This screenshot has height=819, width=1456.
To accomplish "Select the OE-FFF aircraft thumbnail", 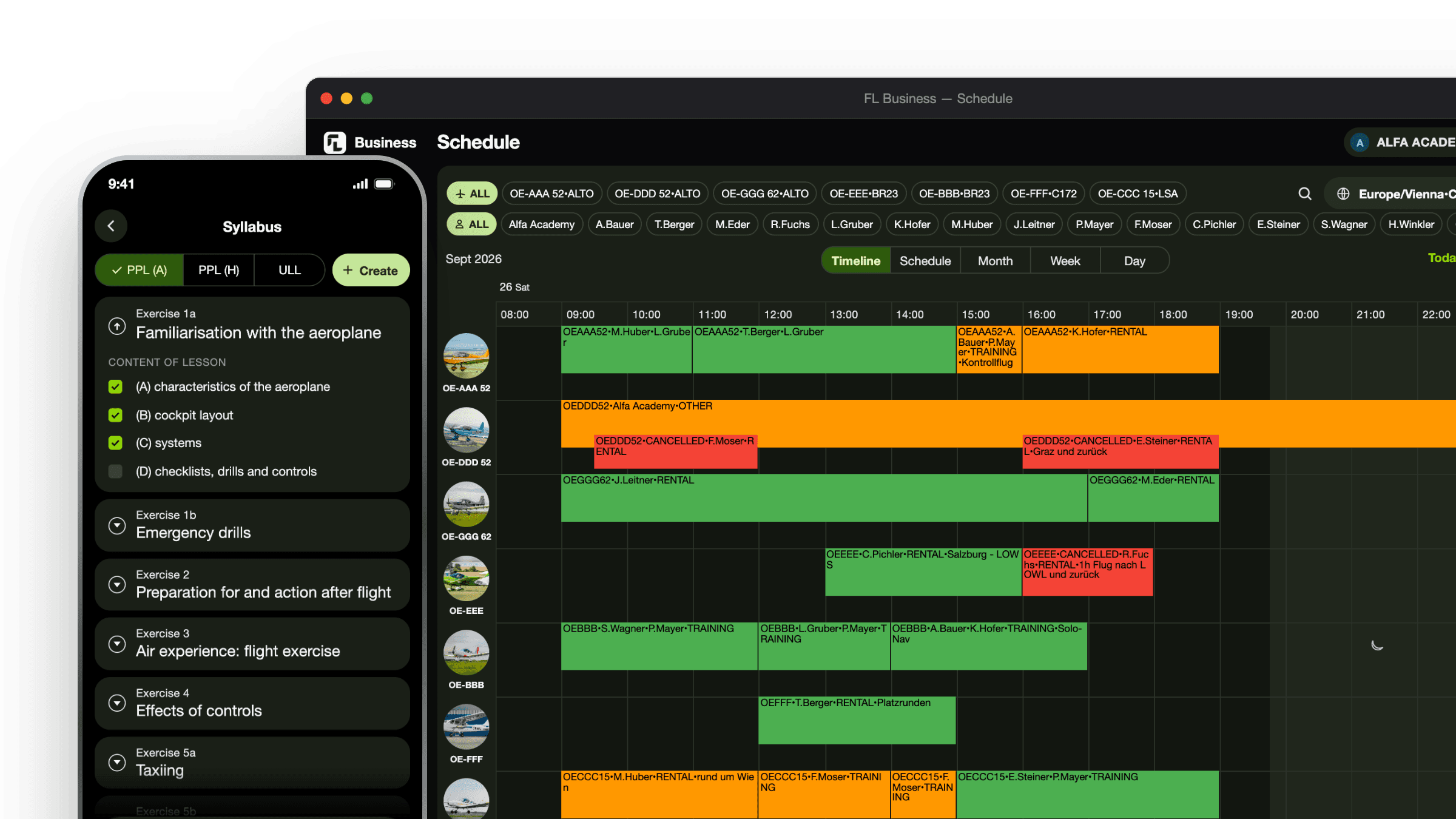I will [466, 727].
